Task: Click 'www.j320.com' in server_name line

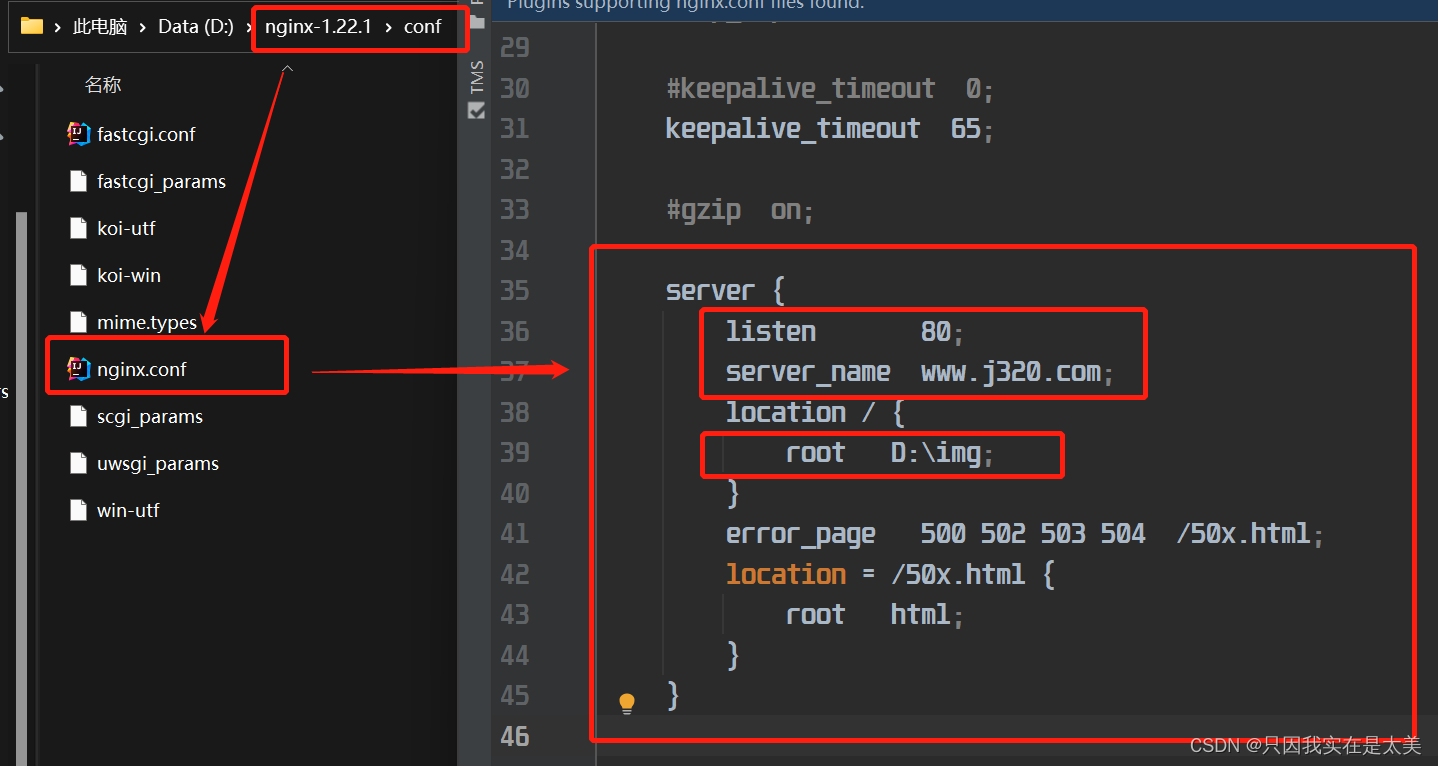Action: [1011, 372]
